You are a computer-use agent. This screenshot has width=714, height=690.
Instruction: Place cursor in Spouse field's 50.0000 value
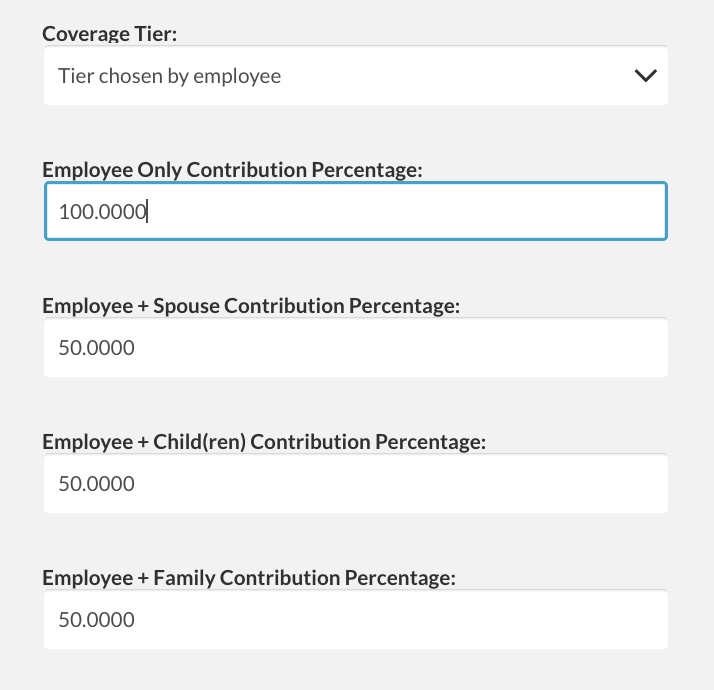pos(97,348)
